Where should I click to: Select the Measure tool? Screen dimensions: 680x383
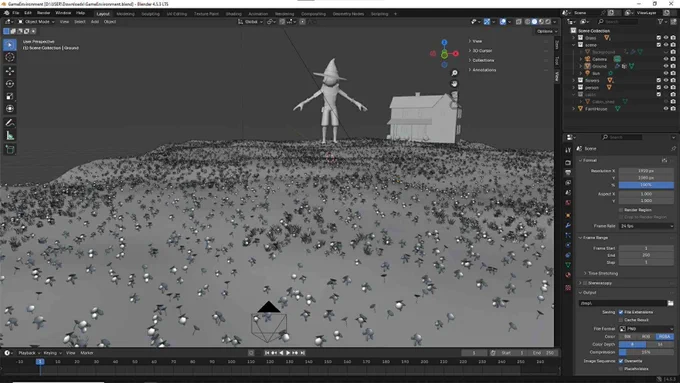10,136
